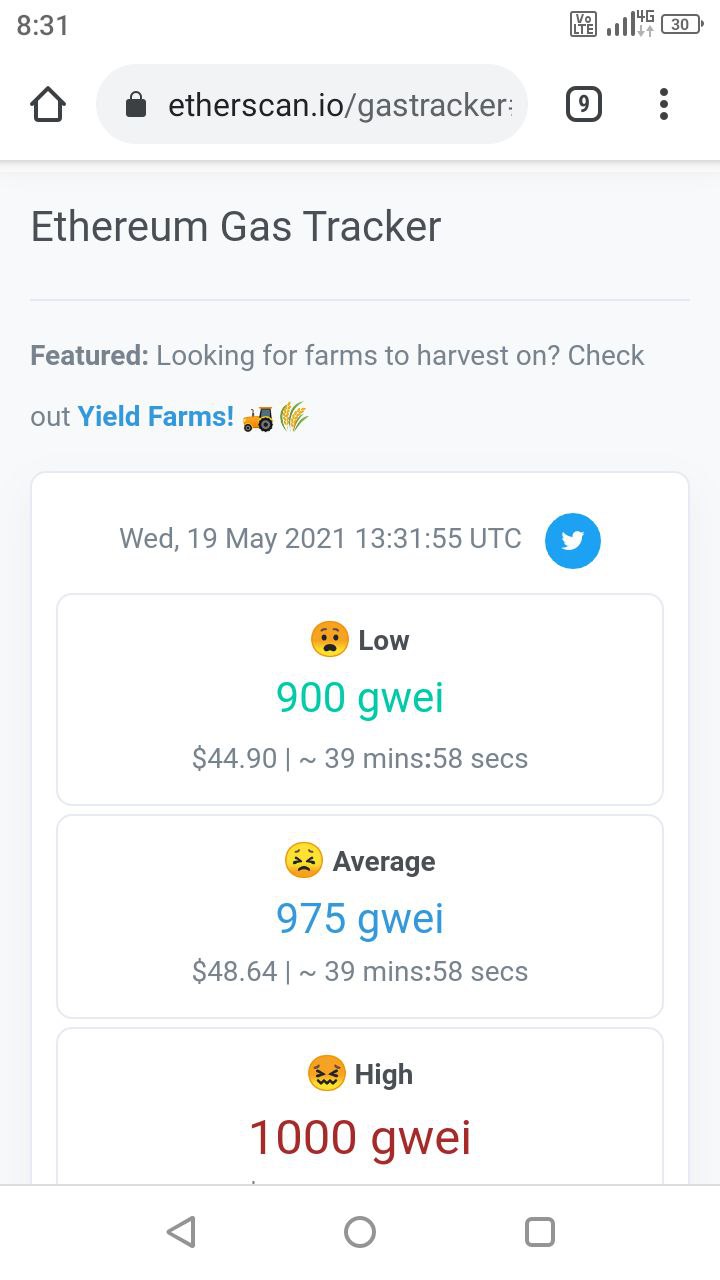Tap the Wed, 19 May 2021 timestamp
Image resolution: width=720 pixels, height=1280 pixels.
click(320, 539)
